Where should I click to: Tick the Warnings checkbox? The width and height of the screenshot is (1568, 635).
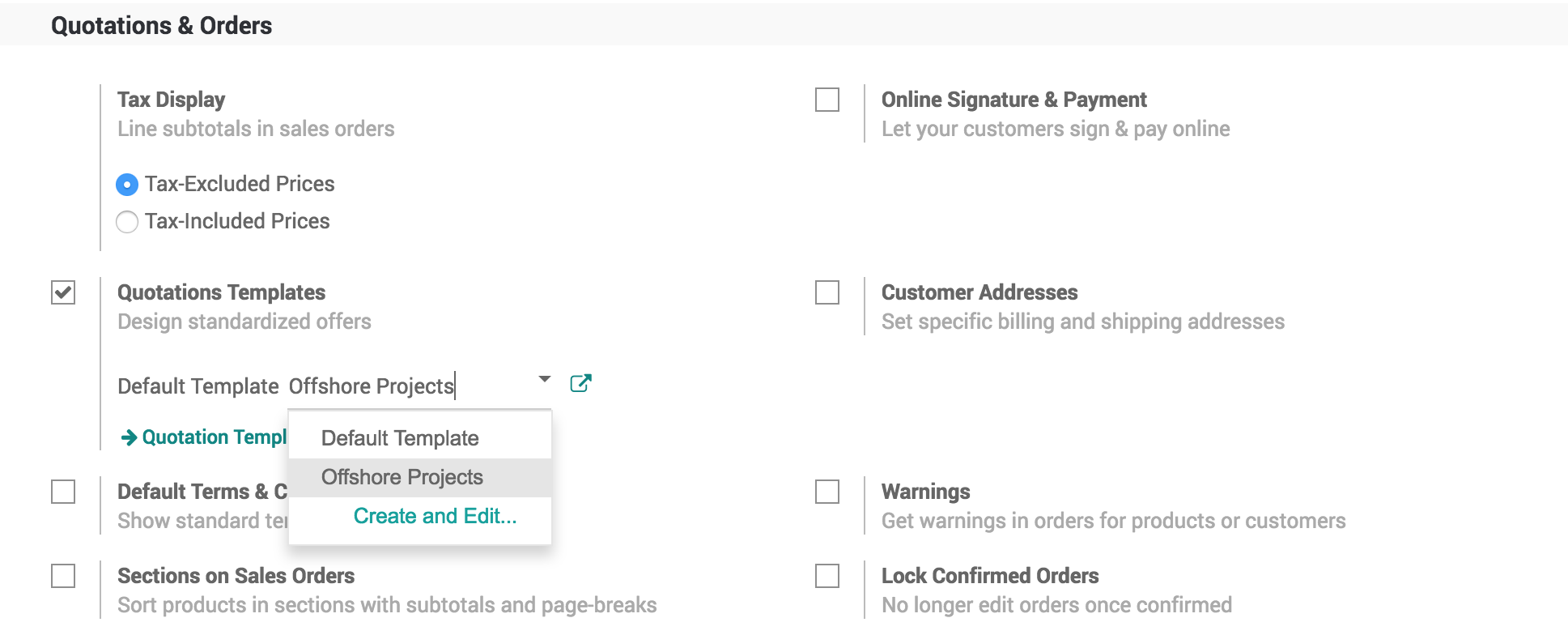point(827,492)
